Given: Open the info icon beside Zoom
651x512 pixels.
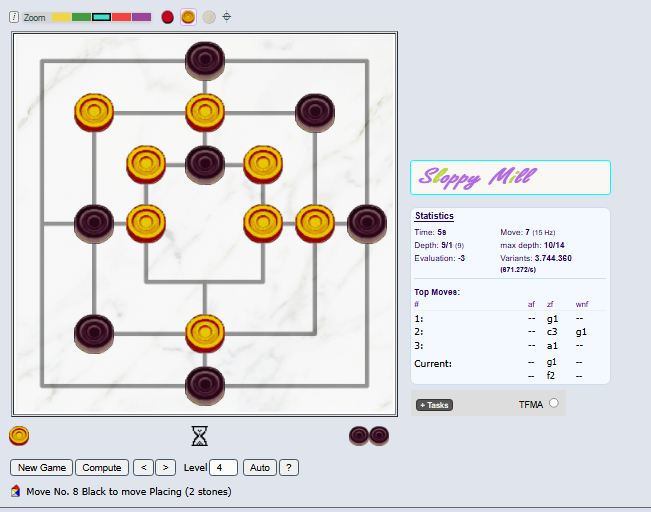Looking at the screenshot, I should click(x=14, y=17).
